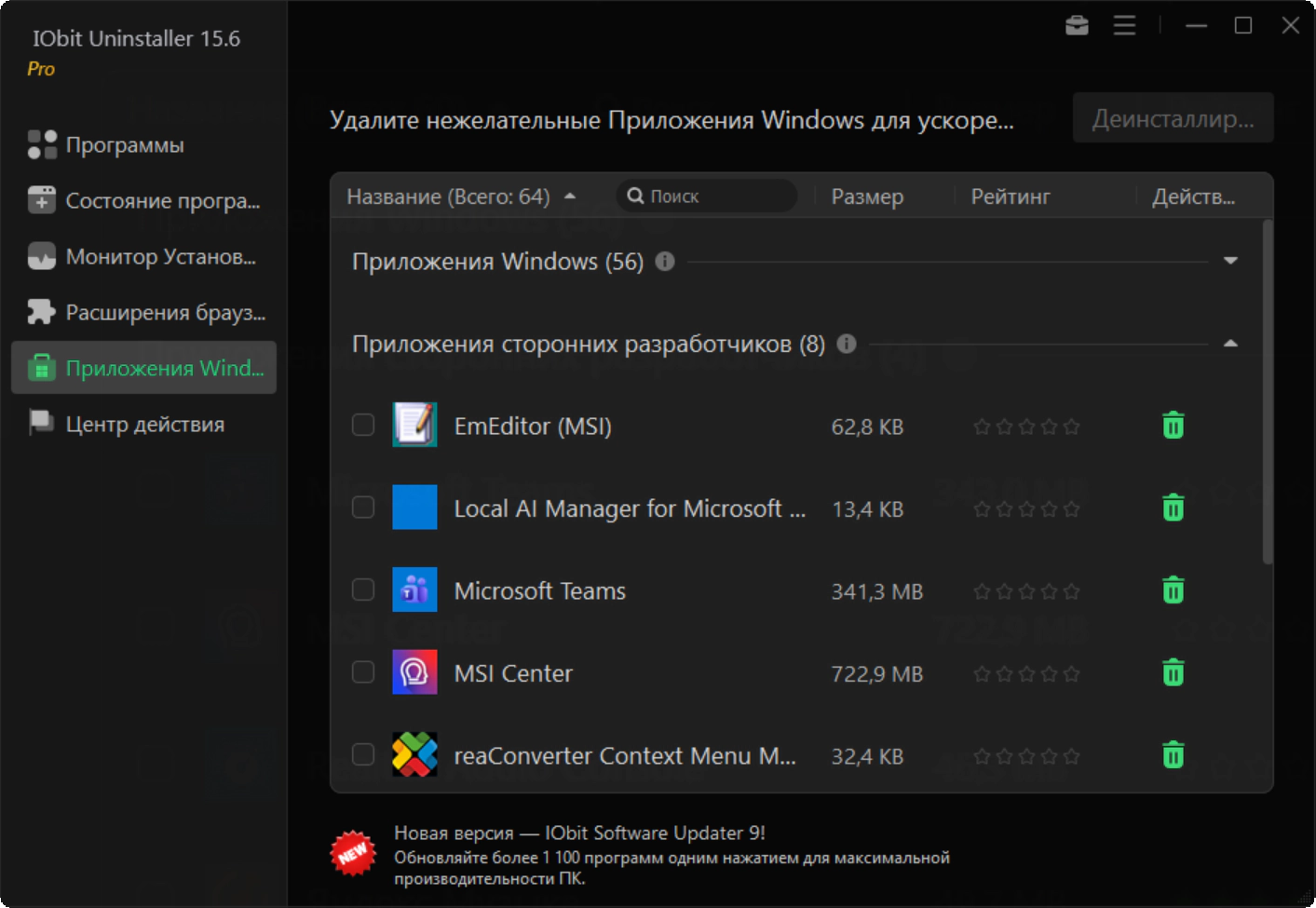The image size is (1316, 908).
Task: Open the Центр действия section
Action: tap(143, 424)
